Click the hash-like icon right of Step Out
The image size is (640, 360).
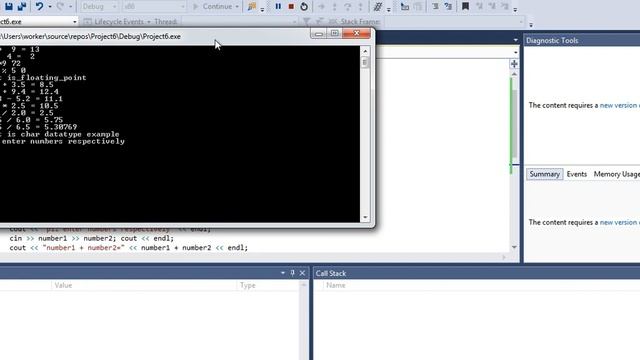pyautogui.click(x=378, y=6)
